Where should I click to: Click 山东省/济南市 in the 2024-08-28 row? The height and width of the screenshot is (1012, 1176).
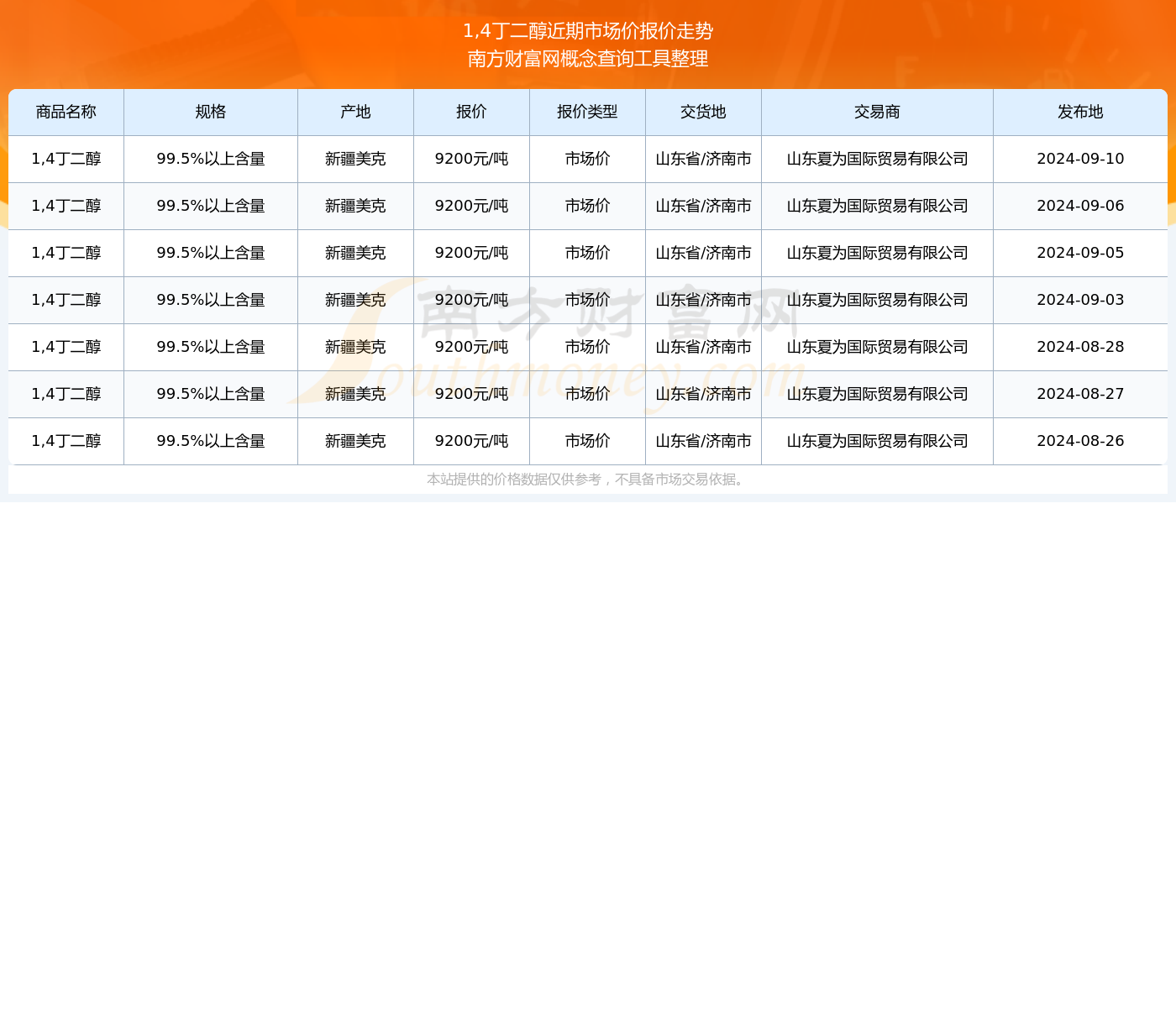tap(704, 347)
